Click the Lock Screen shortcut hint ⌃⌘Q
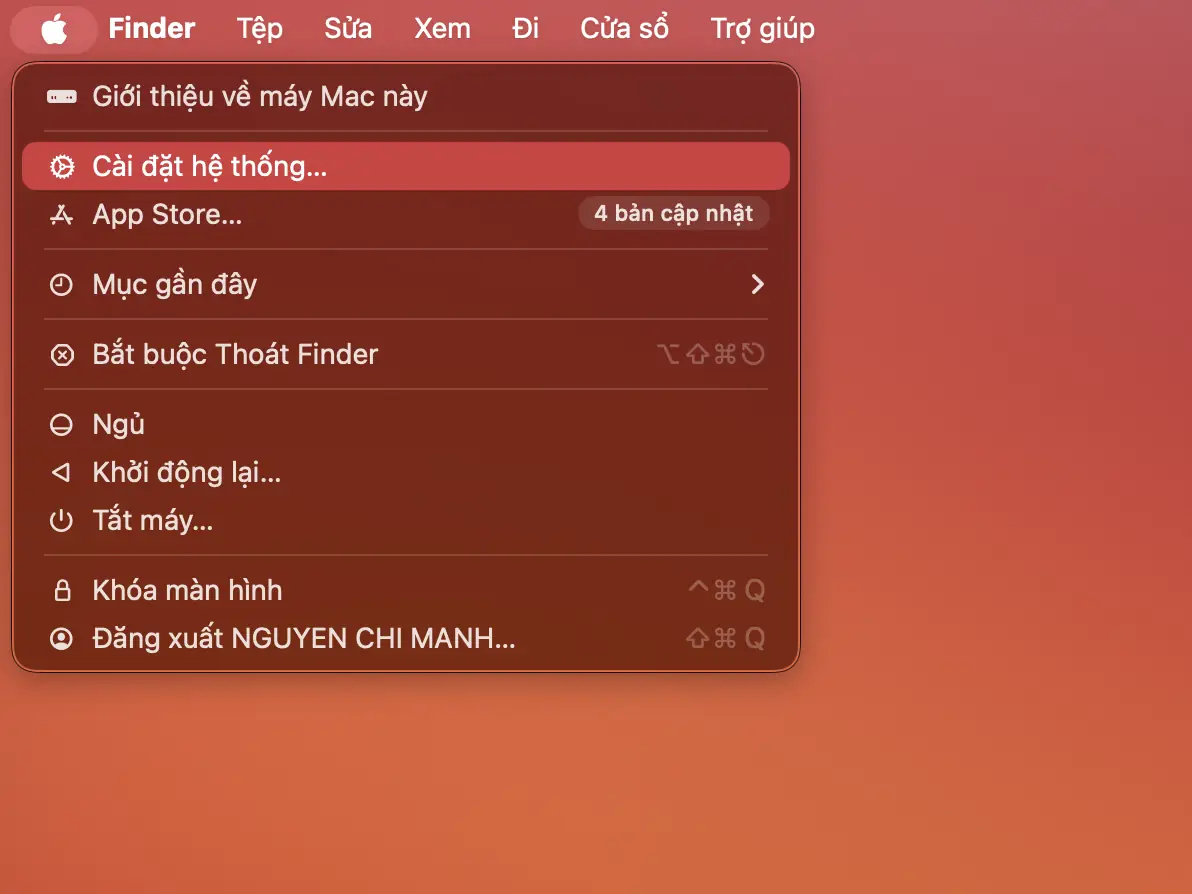Image resolution: width=1192 pixels, height=894 pixels. (726, 590)
